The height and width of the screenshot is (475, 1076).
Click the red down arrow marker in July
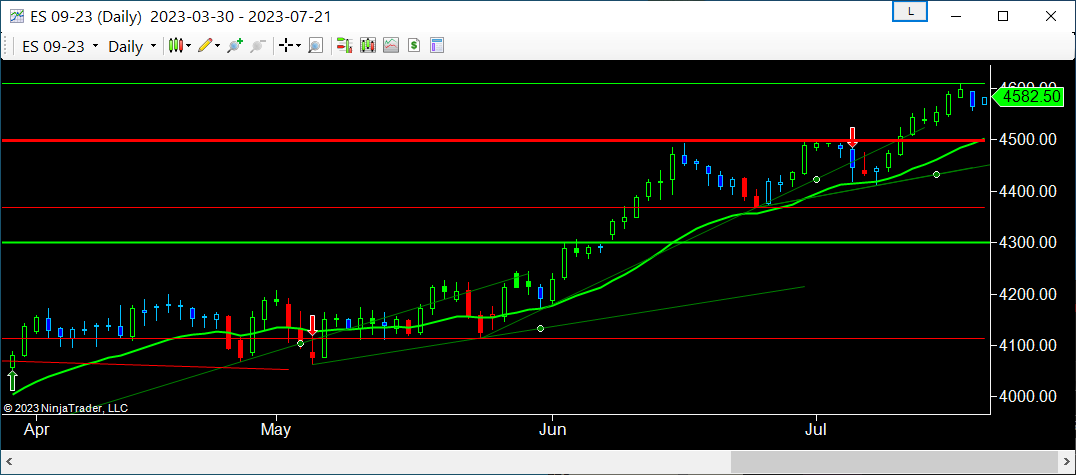coord(852,137)
